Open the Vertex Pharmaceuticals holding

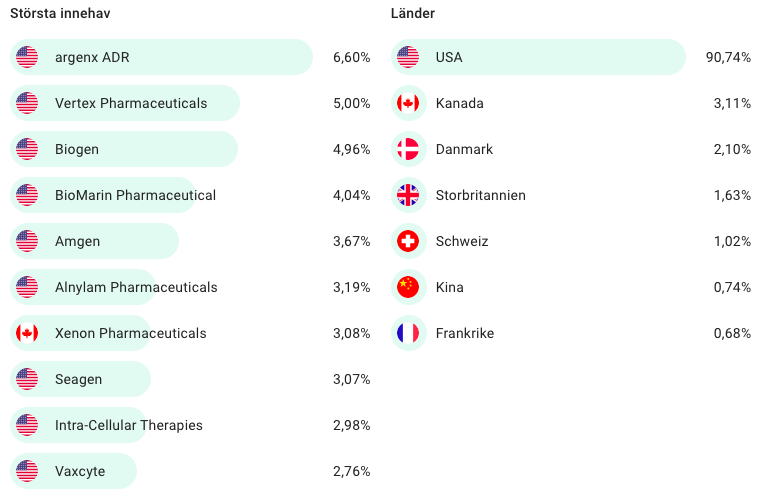(131, 103)
